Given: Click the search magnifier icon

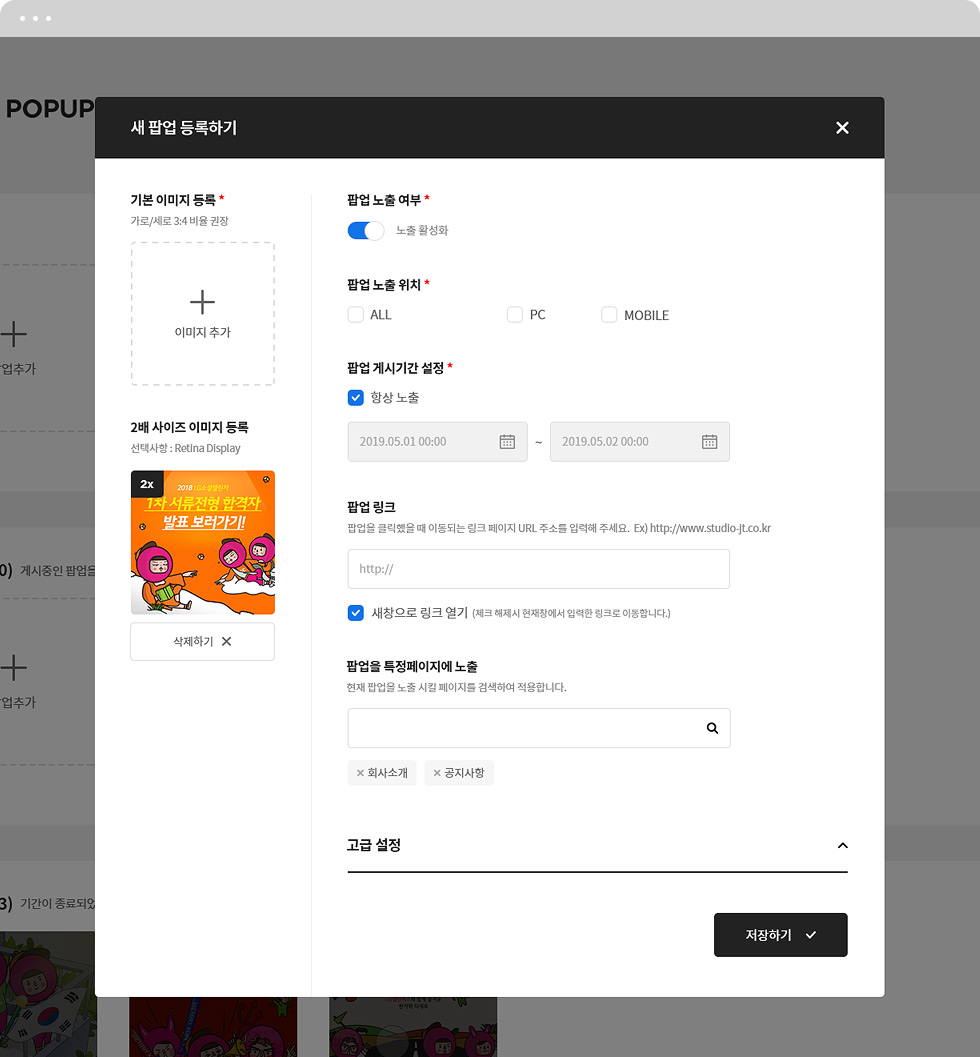Looking at the screenshot, I should click(x=712, y=728).
